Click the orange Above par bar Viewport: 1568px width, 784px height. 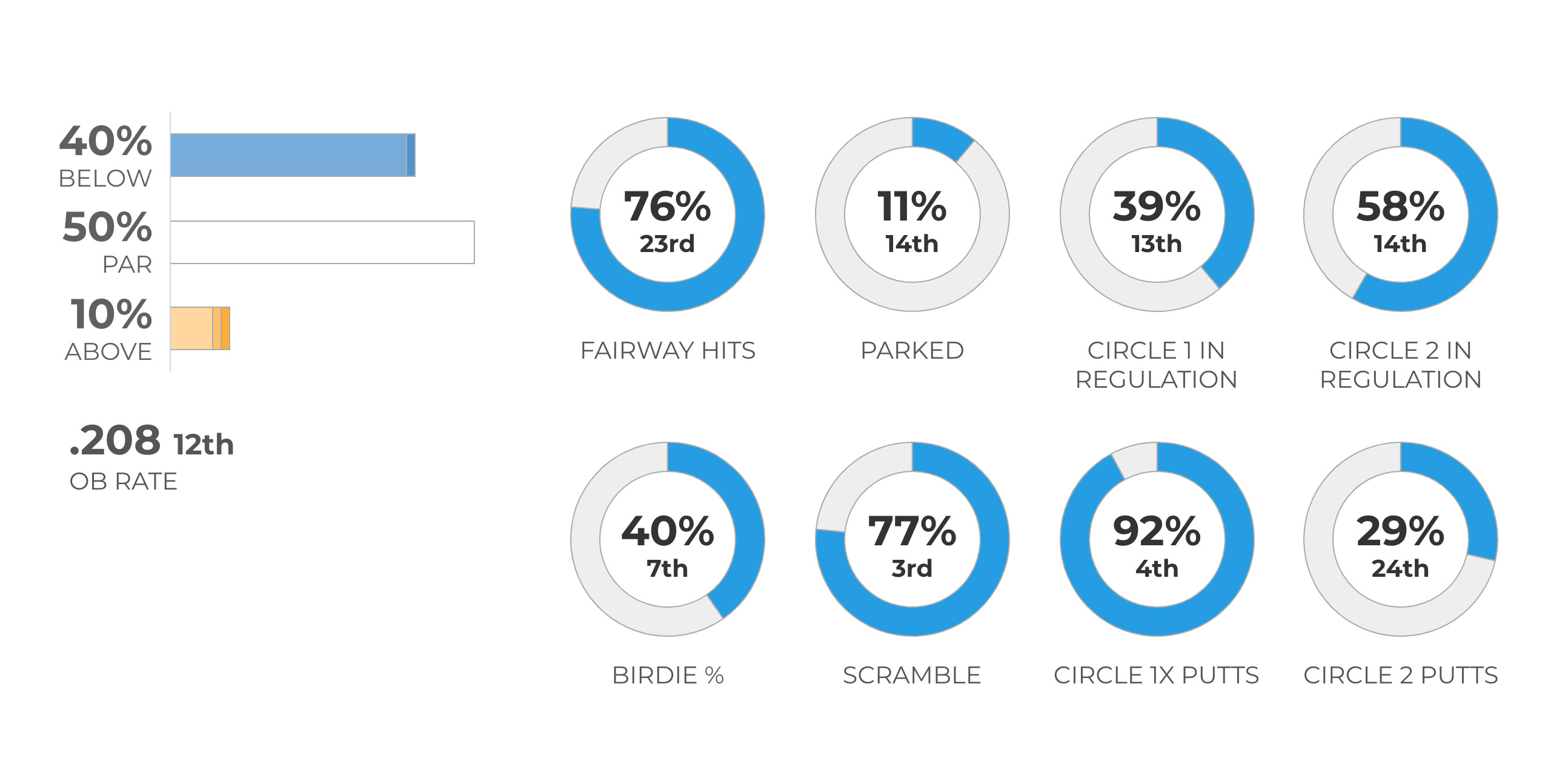click(200, 329)
